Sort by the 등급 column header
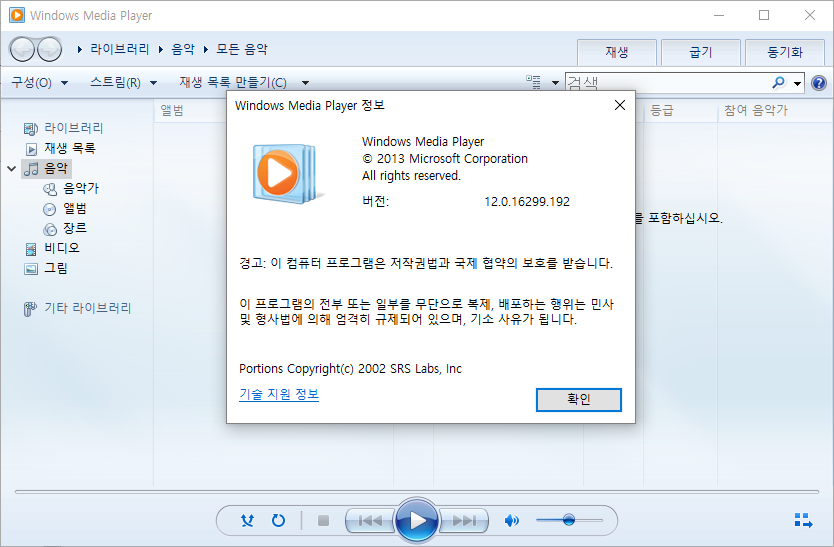 (662, 110)
